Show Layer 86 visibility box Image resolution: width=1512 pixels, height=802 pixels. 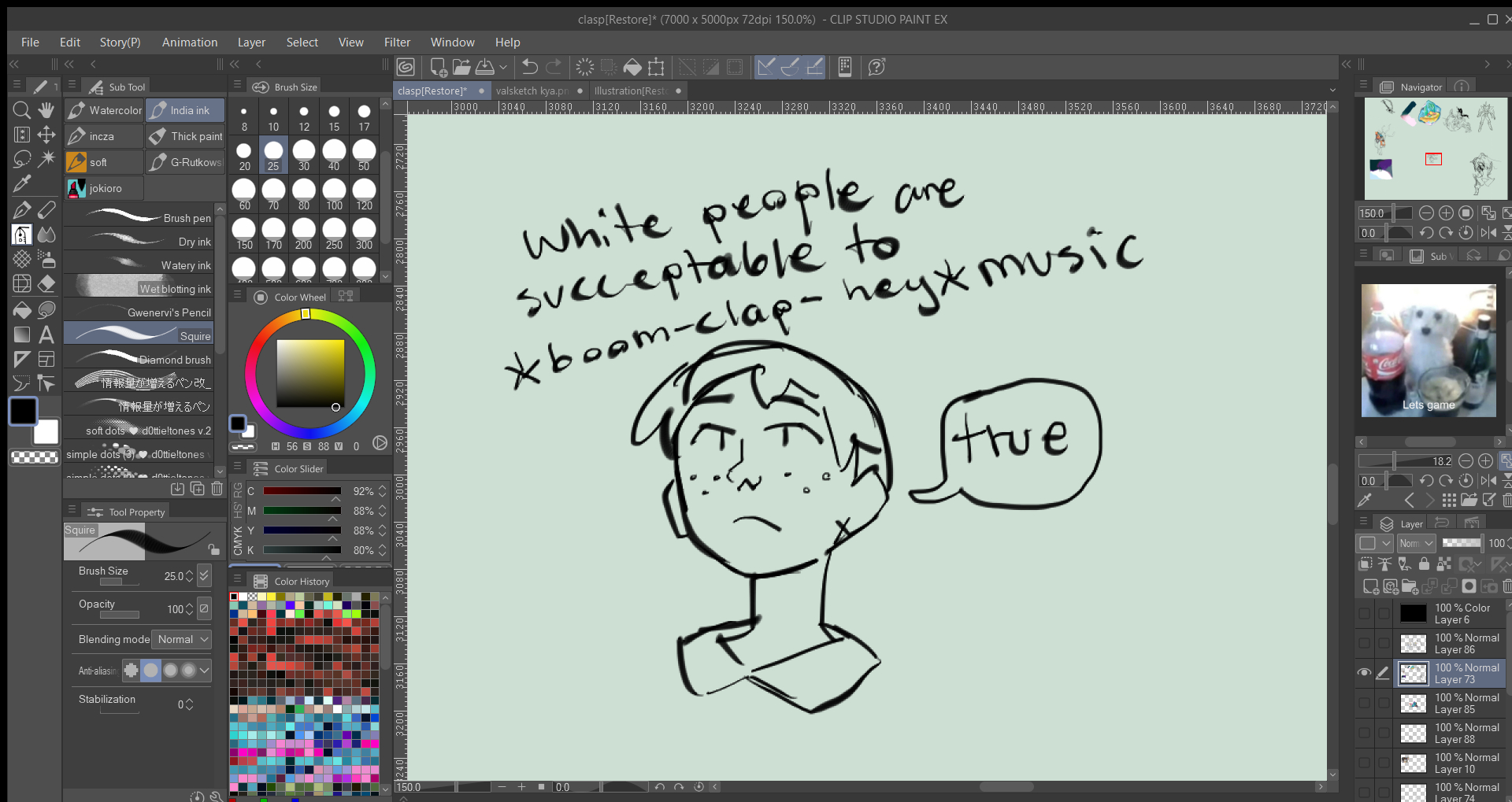[x=1364, y=643]
